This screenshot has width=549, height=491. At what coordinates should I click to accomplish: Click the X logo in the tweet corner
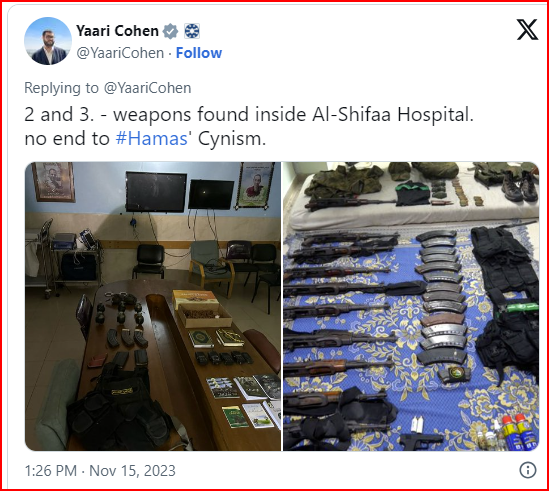tap(527, 29)
